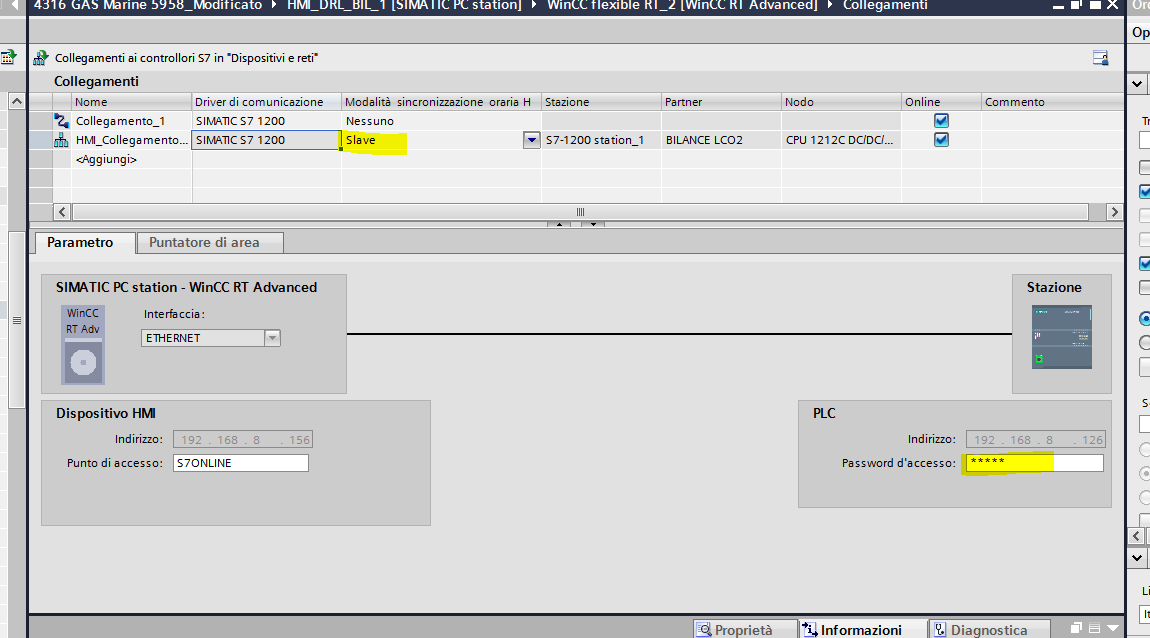
Task: Click the toolbar icon left of the editor header
Action: pos(8,57)
